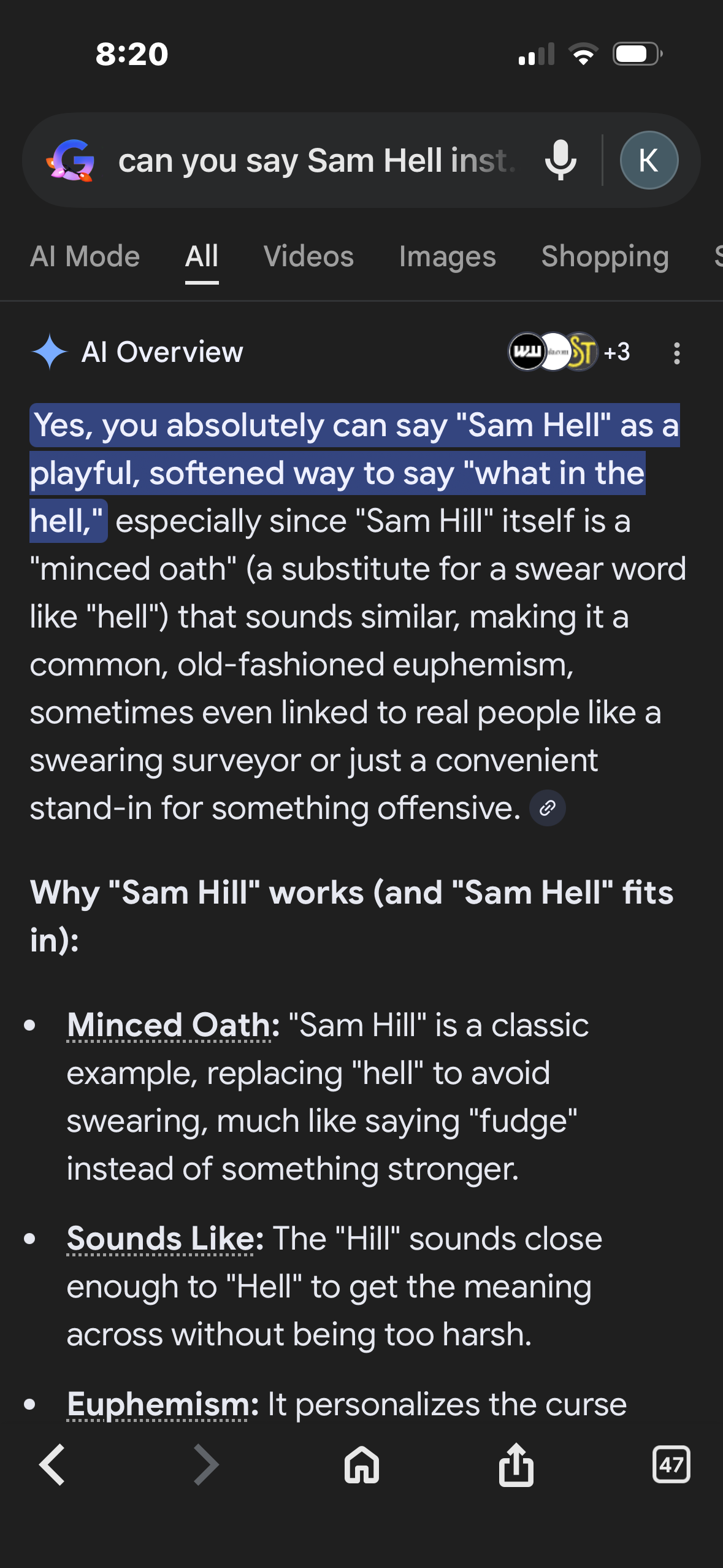Viewport: 723px width, 1568px height.
Task: Tap the underlined Euphemism term
Action: (x=158, y=1405)
